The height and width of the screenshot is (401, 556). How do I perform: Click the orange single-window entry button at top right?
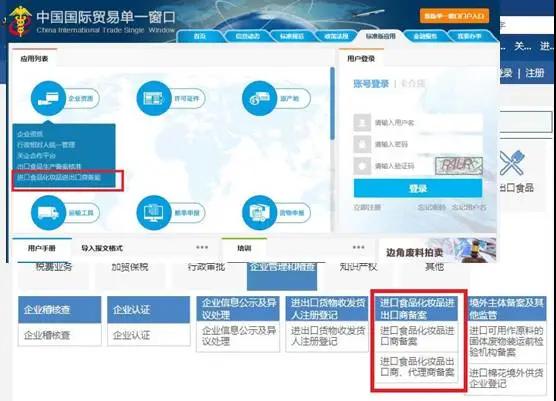pos(454,16)
